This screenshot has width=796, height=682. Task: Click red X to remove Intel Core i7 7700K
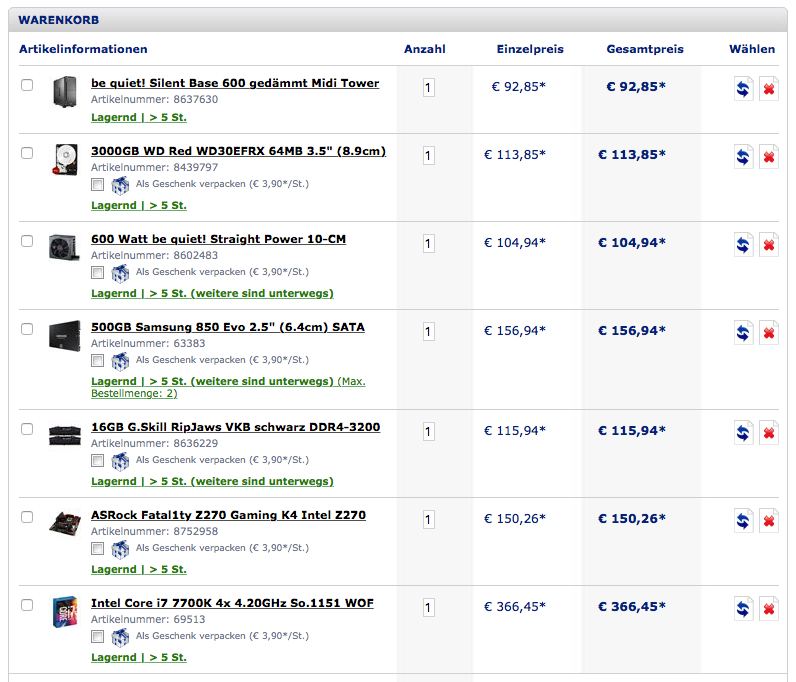pyautogui.click(x=769, y=608)
